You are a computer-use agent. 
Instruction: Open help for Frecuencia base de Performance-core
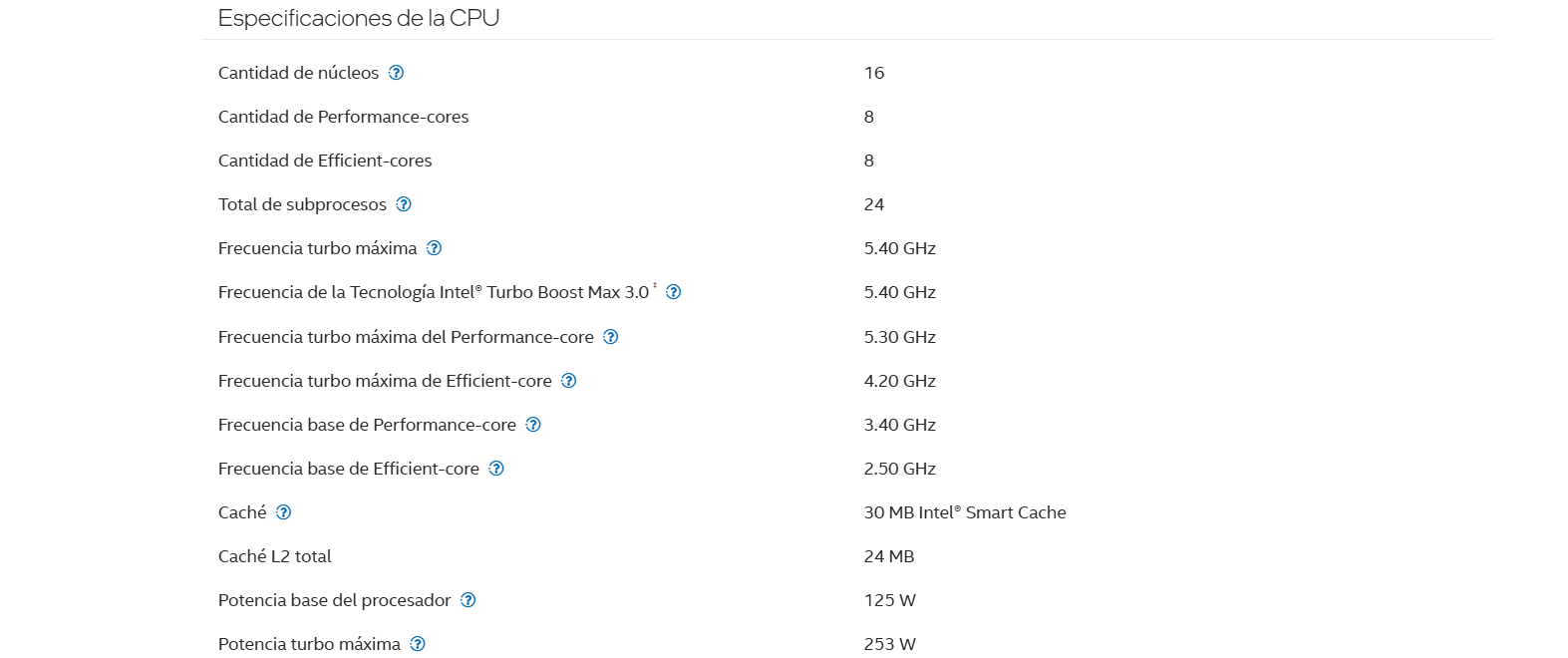[533, 425]
